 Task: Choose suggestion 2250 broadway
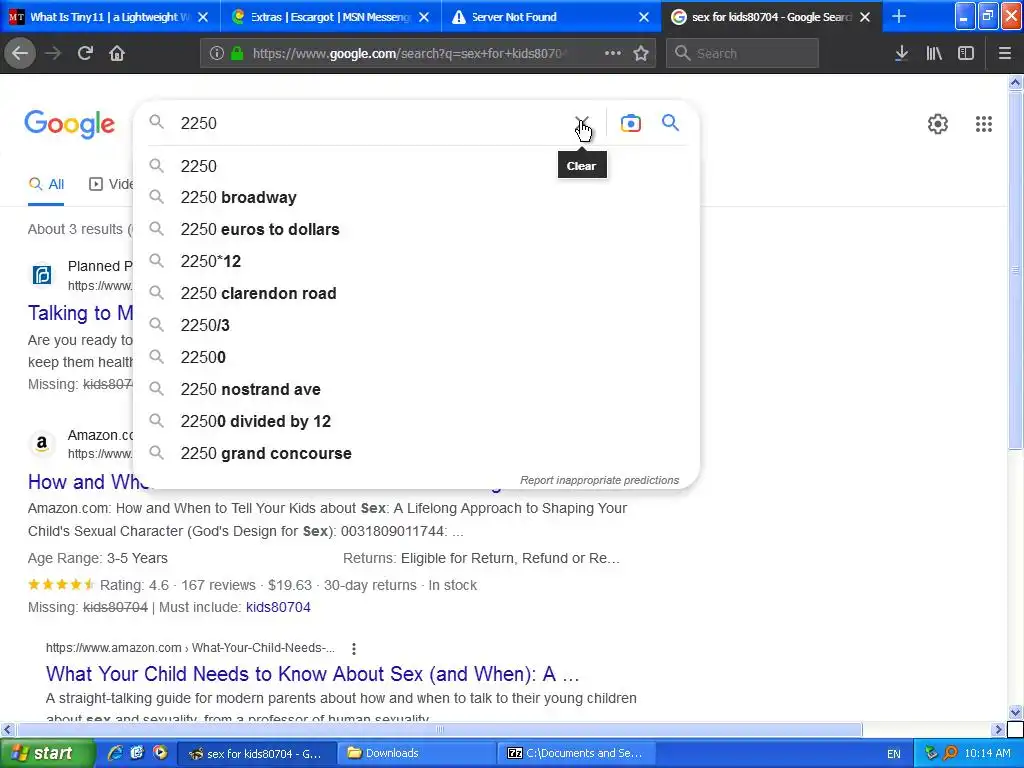[416, 197]
